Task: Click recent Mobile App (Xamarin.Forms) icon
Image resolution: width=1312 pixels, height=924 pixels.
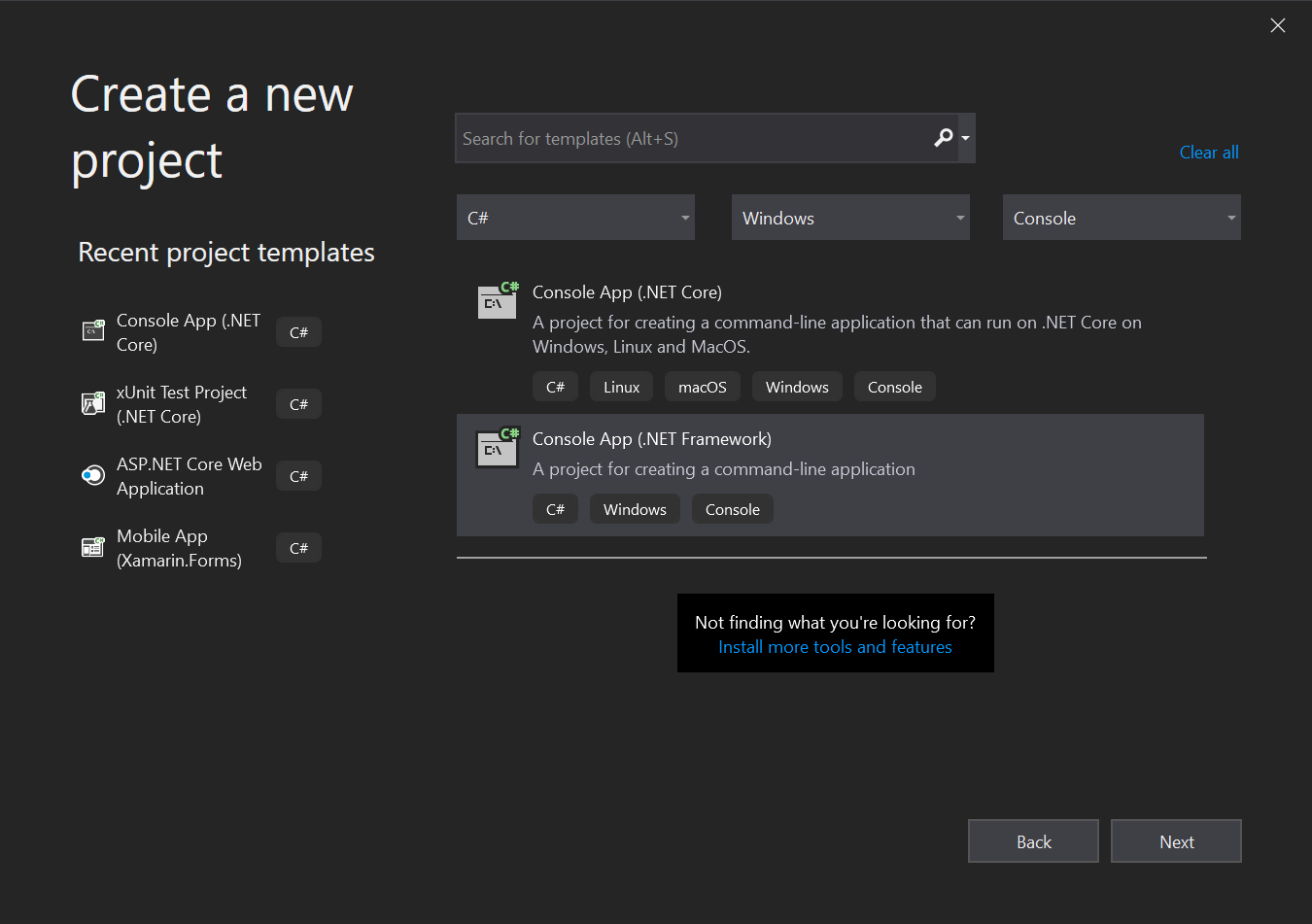Action: (x=92, y=547)
